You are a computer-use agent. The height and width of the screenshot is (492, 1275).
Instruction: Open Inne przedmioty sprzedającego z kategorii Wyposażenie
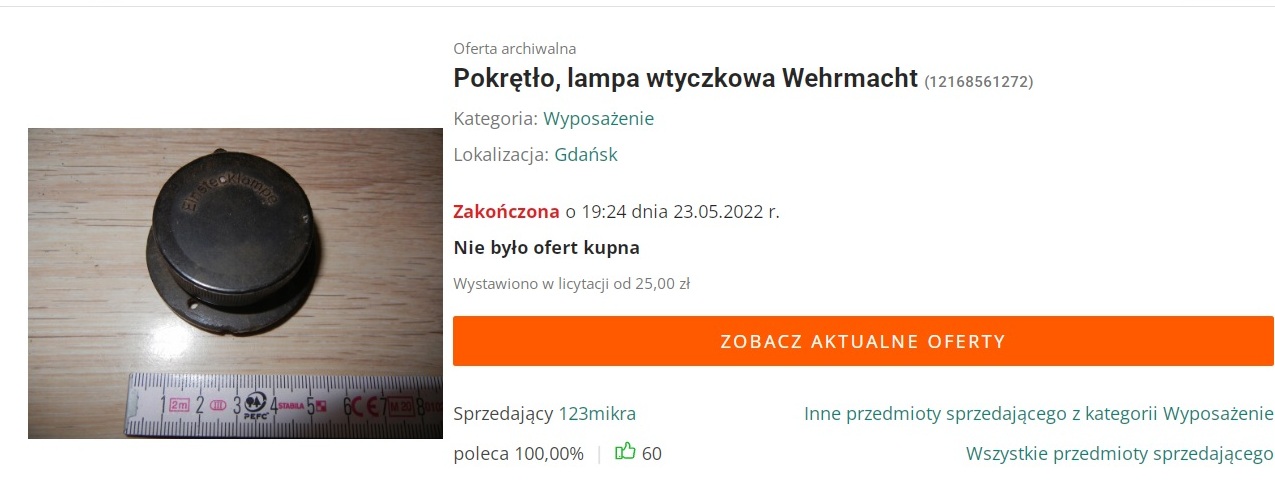click(x=1039, y=414)
